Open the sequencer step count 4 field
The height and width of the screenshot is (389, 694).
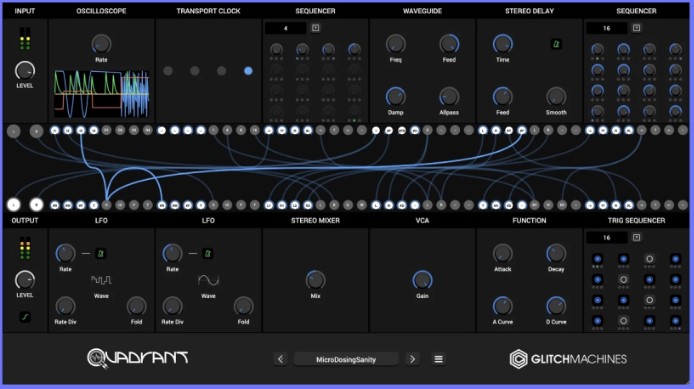click(x=285, y=28)
